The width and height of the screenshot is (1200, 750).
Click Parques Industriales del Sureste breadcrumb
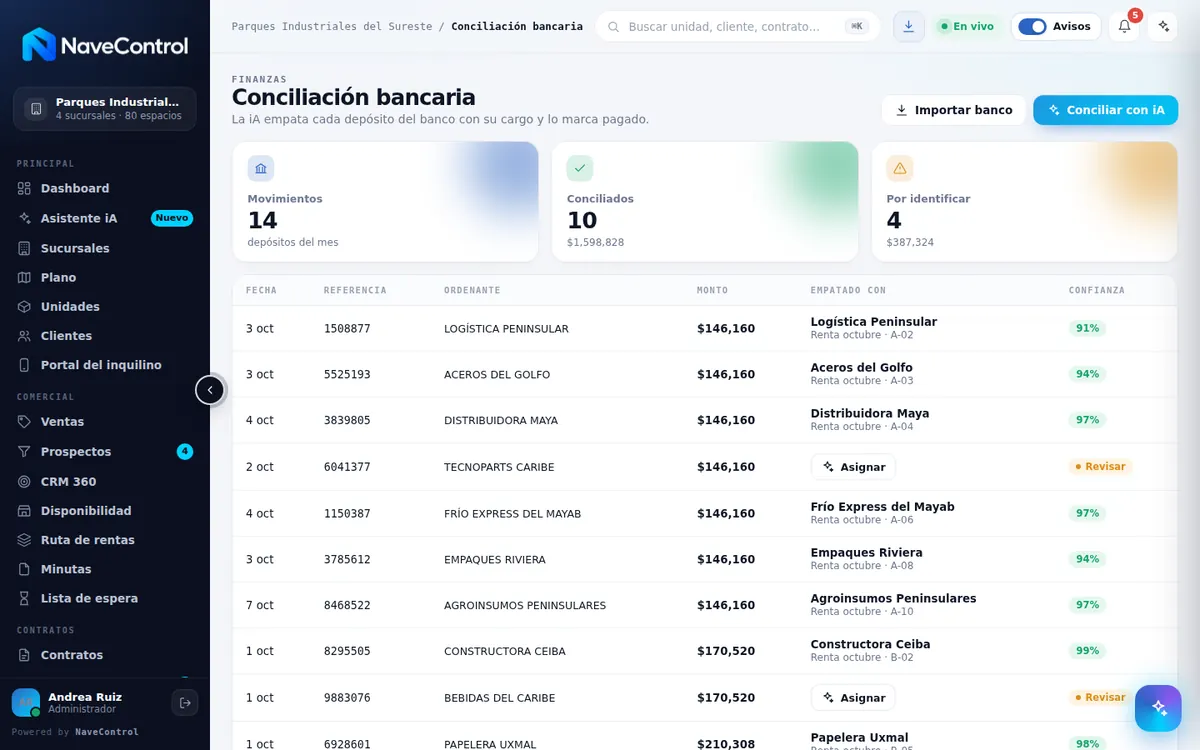[332, 26]
